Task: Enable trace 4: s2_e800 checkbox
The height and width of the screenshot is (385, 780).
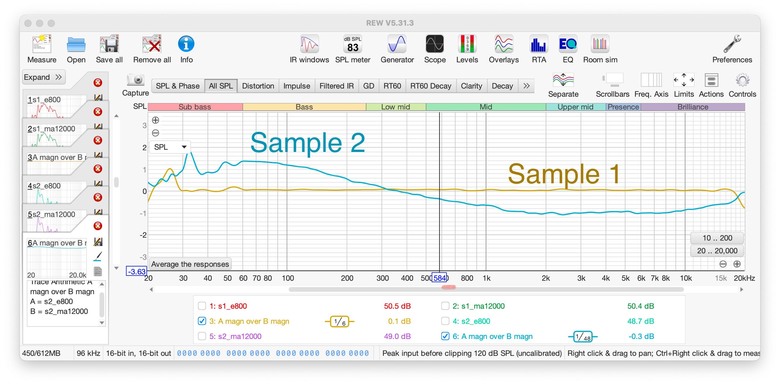Action: (445, 321)
